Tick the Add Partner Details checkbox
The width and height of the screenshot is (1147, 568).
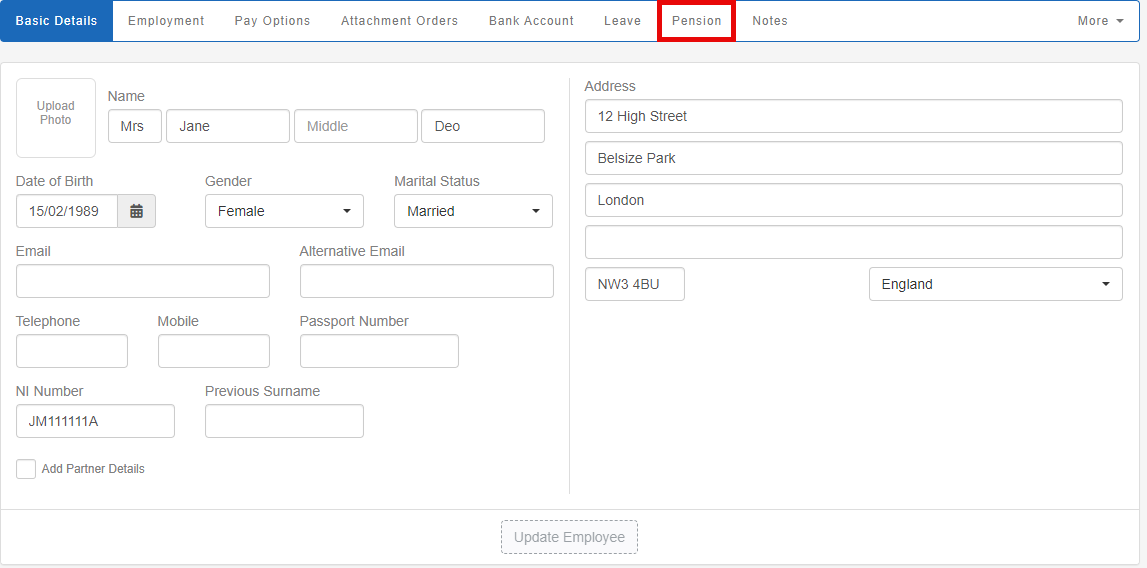[x=26, y=469]
